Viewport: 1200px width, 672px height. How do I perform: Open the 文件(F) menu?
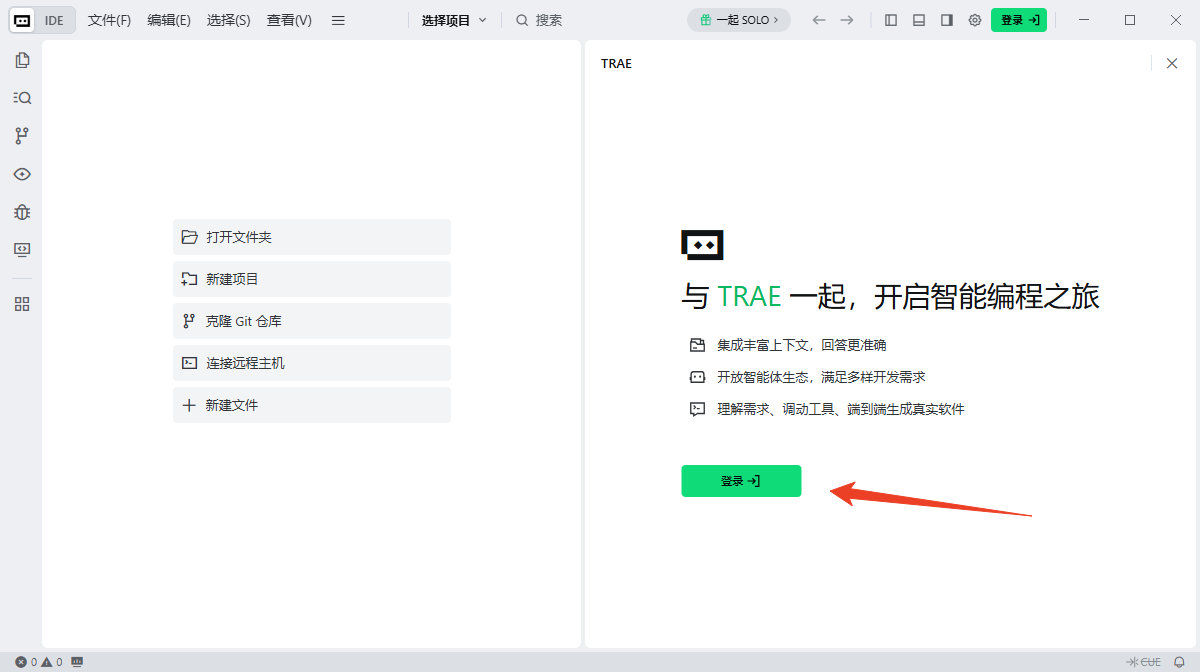click(108, 19)
